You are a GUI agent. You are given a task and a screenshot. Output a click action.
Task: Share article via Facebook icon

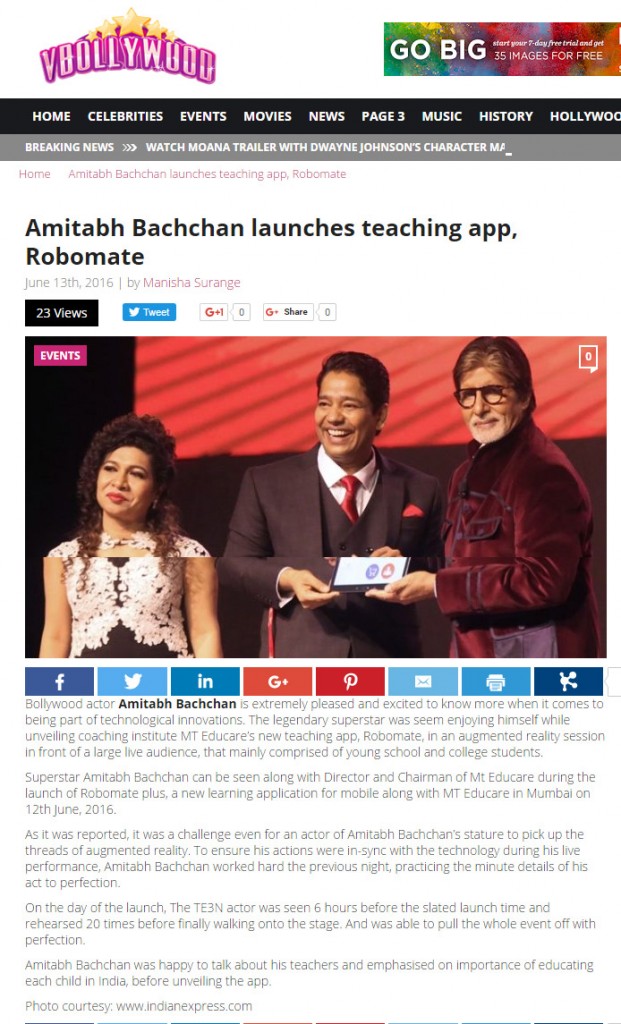pyautogui.click(x=59, y=682)
